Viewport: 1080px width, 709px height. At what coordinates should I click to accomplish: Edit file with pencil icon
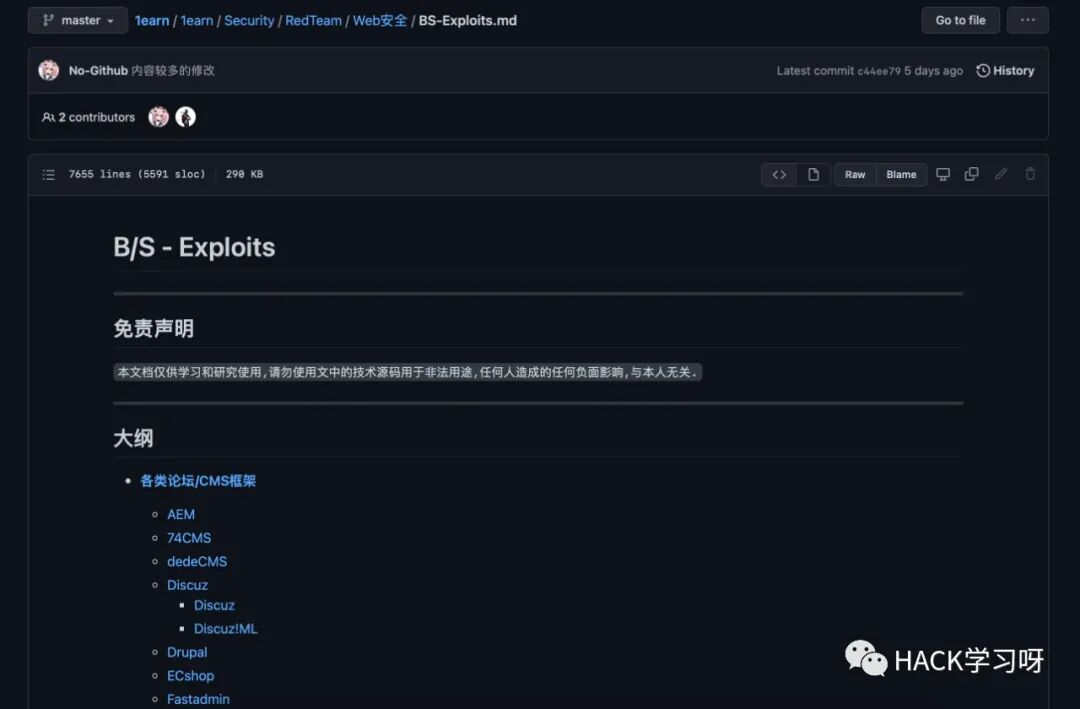point(1001,174)
